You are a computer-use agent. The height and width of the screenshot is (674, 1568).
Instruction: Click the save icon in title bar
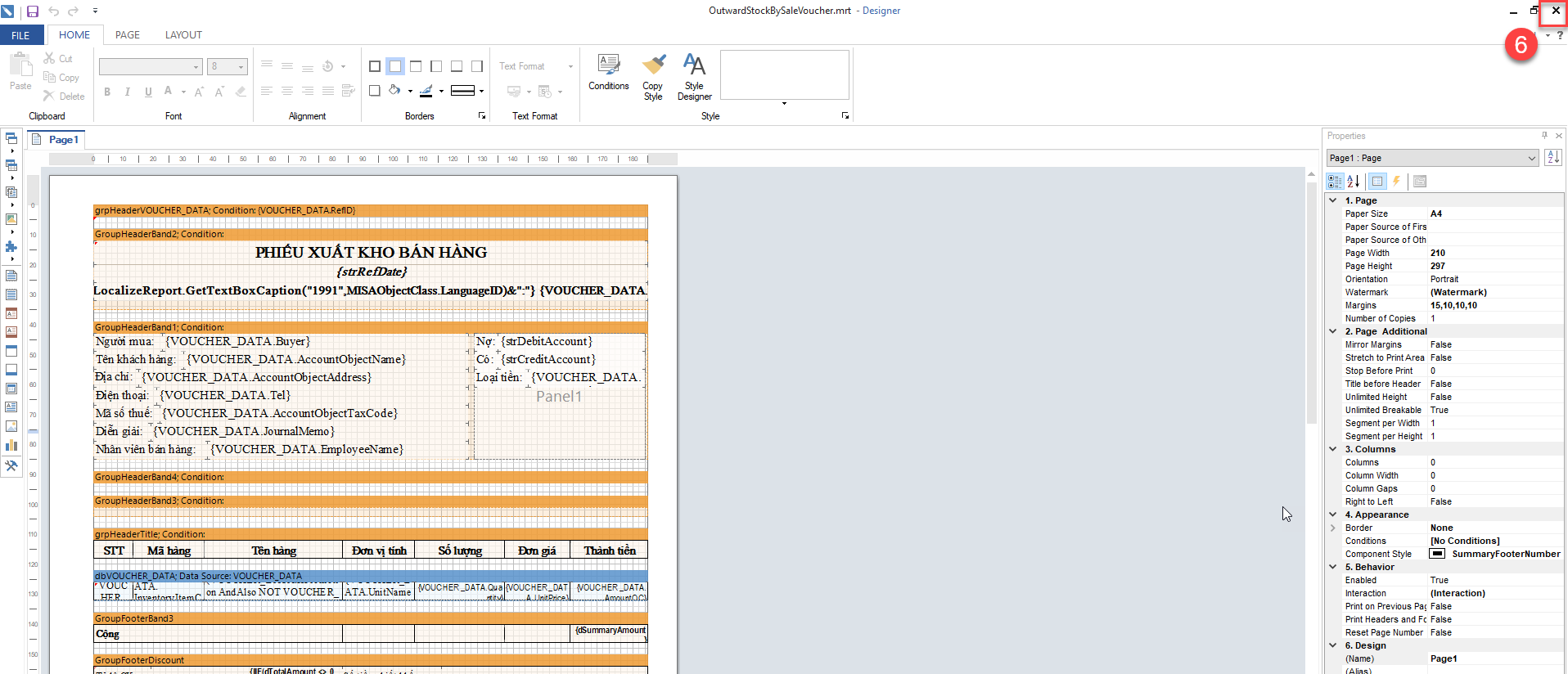[33, 11]
